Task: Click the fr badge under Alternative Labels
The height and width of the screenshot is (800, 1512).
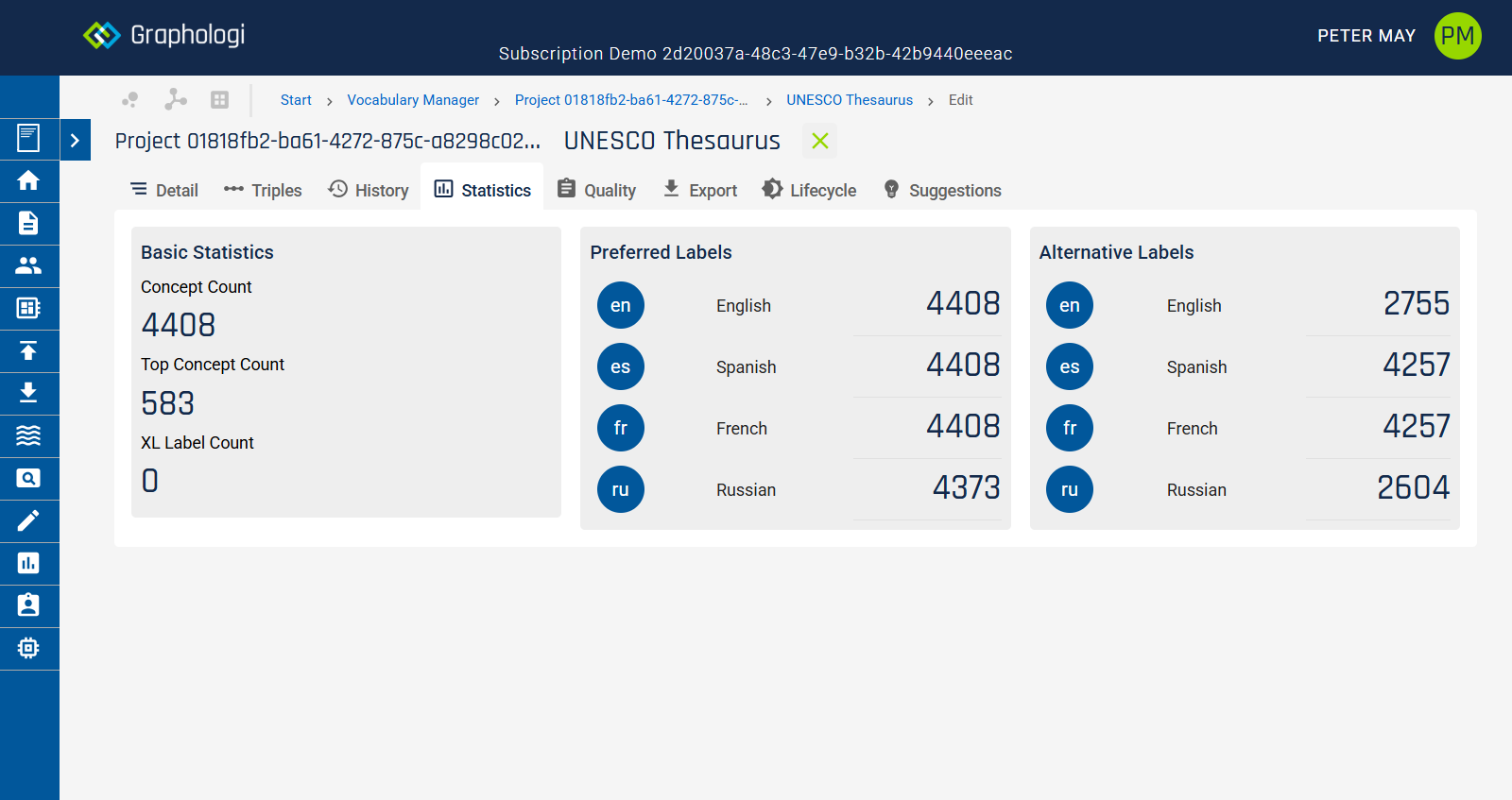Action: (x=1070, y=428)
